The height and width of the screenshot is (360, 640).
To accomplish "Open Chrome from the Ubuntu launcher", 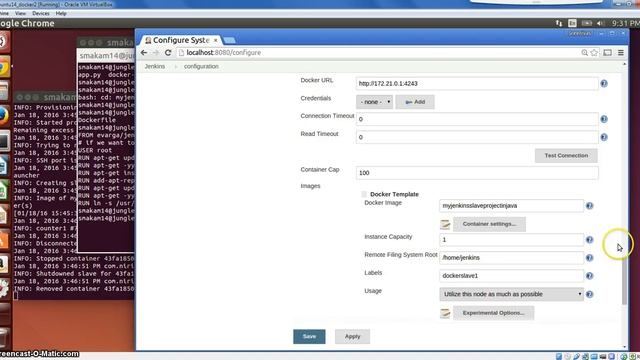I will click(4, 67).
